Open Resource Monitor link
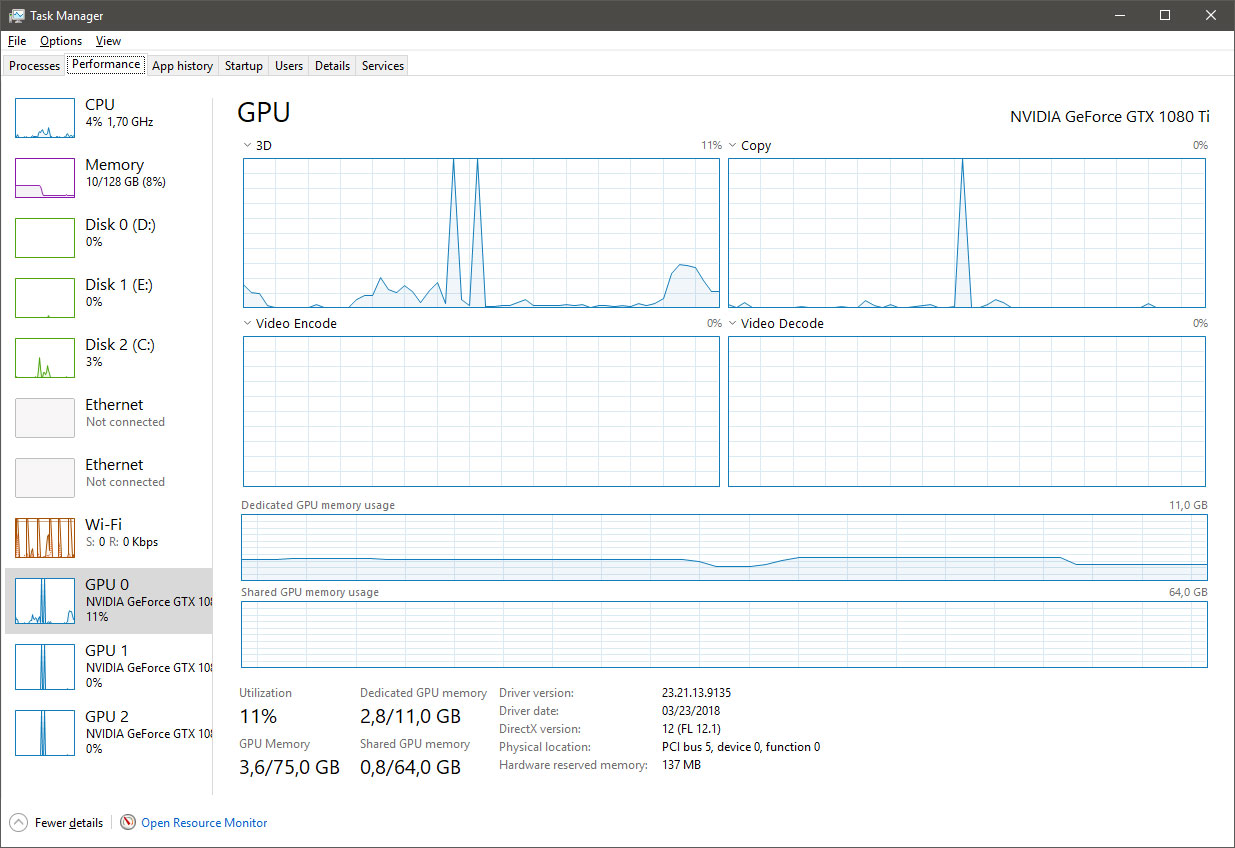 204,823
